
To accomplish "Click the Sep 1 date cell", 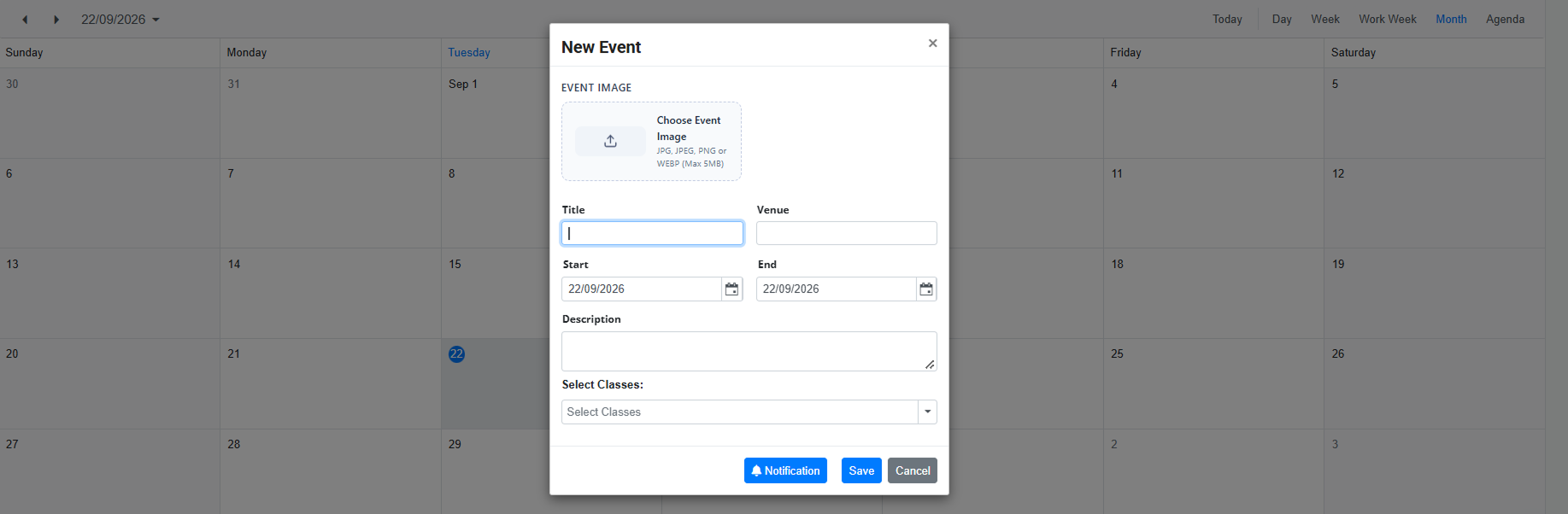I will [463, 85].
